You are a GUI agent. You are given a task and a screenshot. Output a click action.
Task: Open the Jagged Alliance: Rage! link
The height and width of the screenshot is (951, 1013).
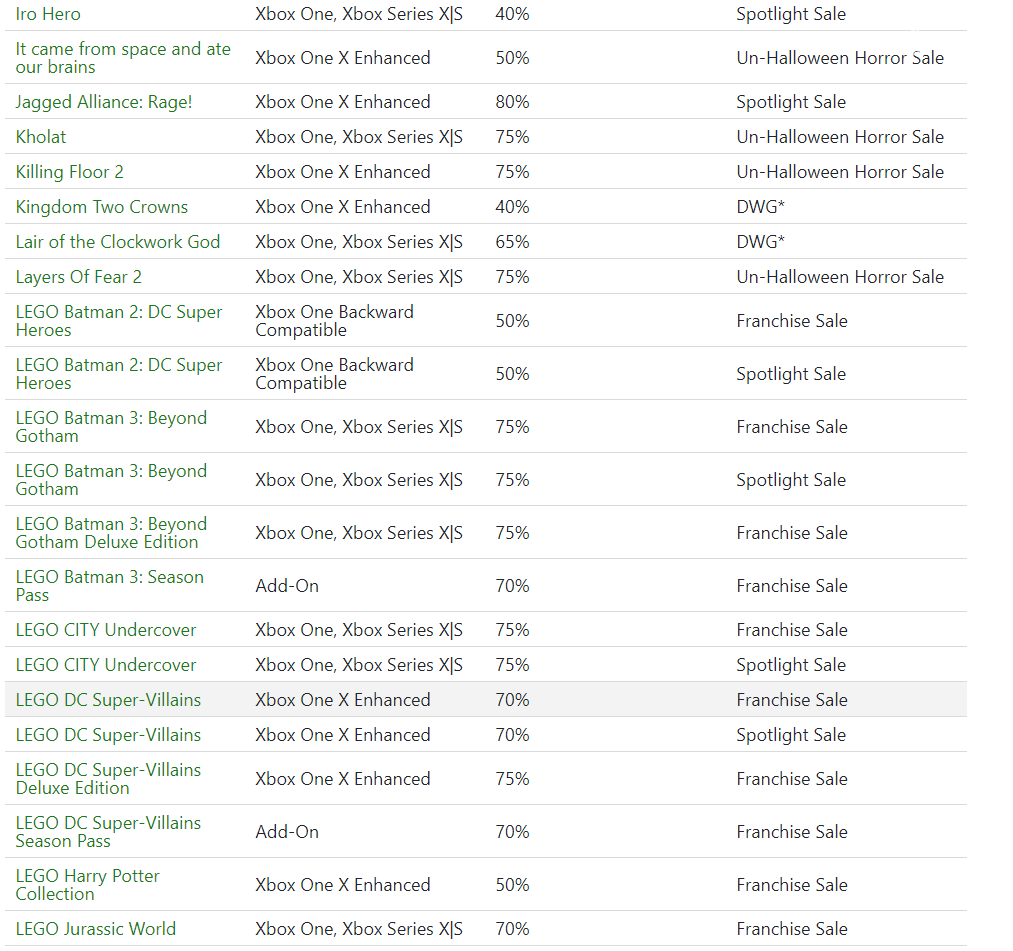(x=103, y=102)
